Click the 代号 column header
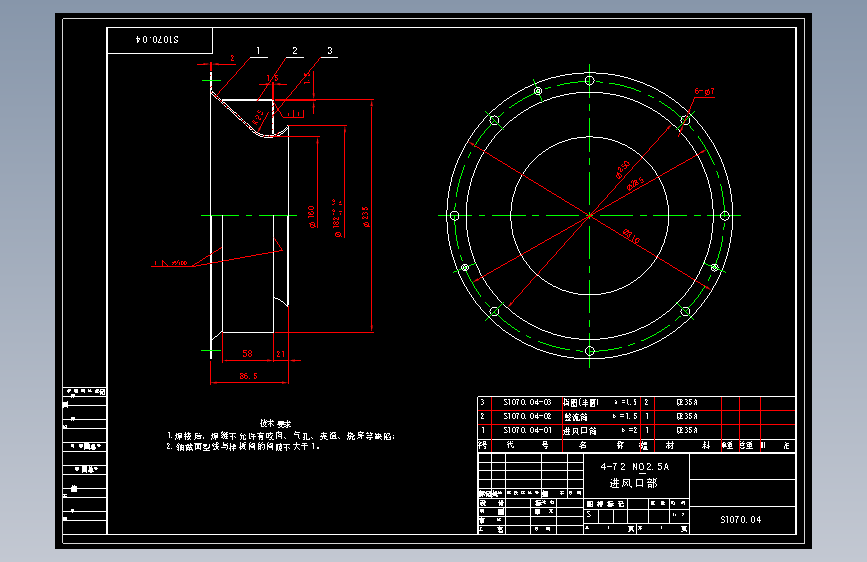Screen dimensions: 867x562 pyautogui.click(x=527, y=445)
